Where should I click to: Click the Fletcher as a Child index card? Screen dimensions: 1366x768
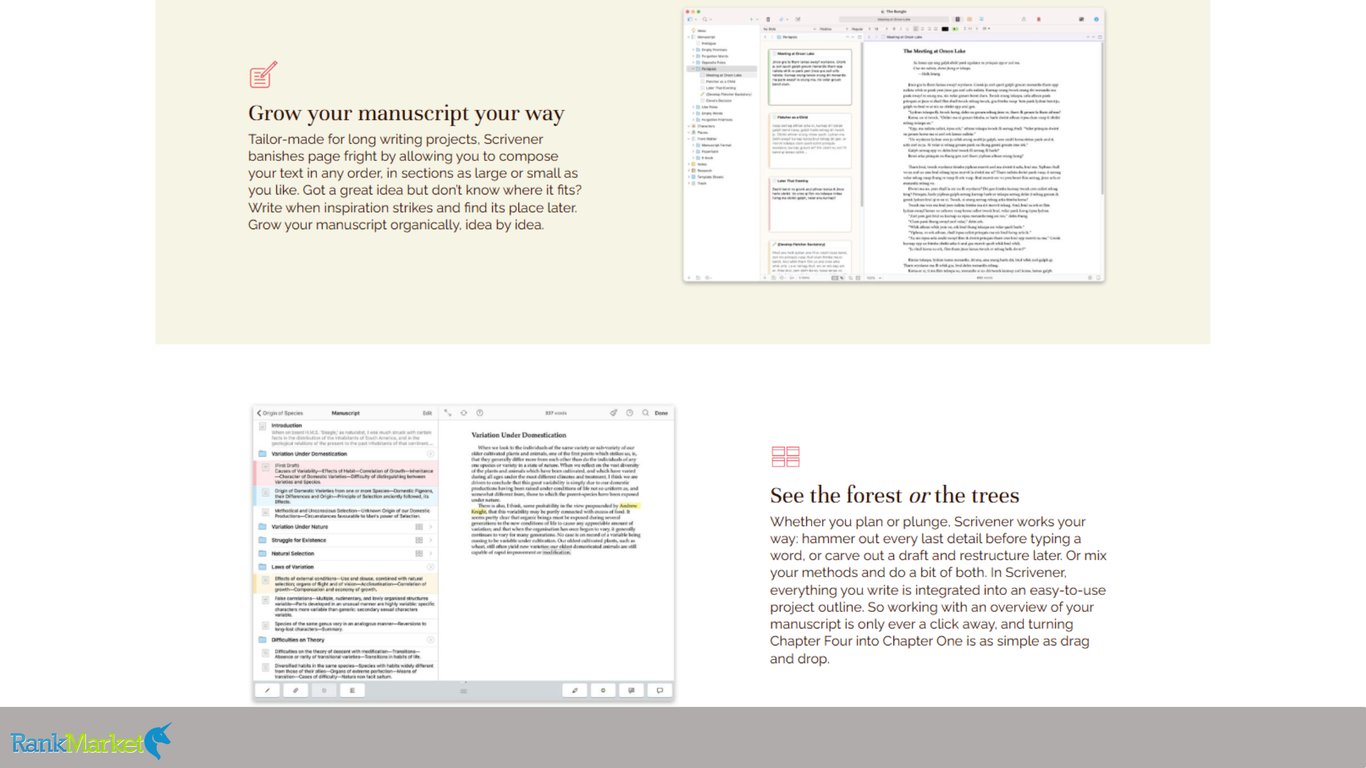(x=810, y=141)
